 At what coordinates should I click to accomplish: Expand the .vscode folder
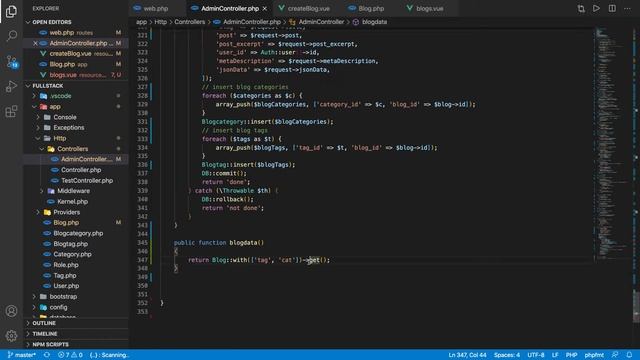click(x=60, y=96)
